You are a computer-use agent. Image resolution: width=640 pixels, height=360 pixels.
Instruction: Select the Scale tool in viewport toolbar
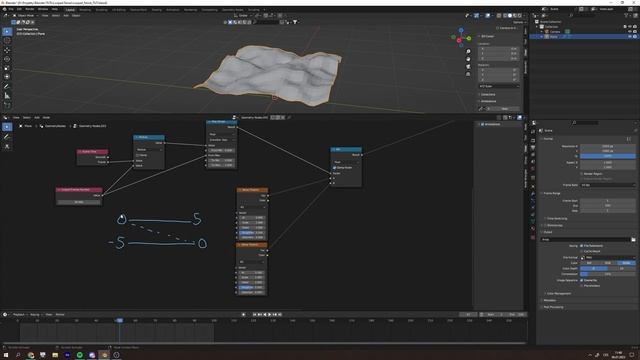[7, 68]
